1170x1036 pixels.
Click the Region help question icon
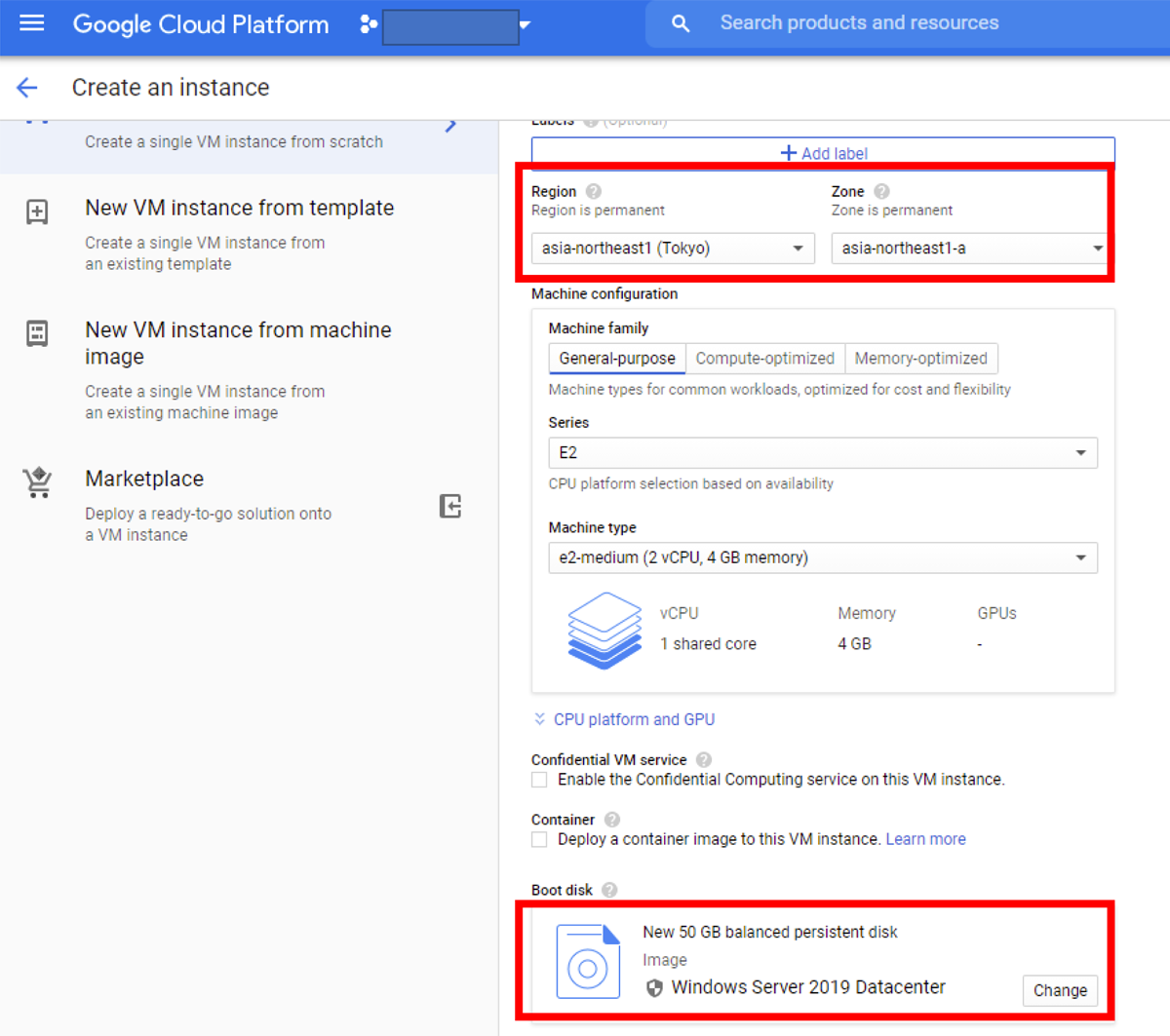[x=594, y=191]
